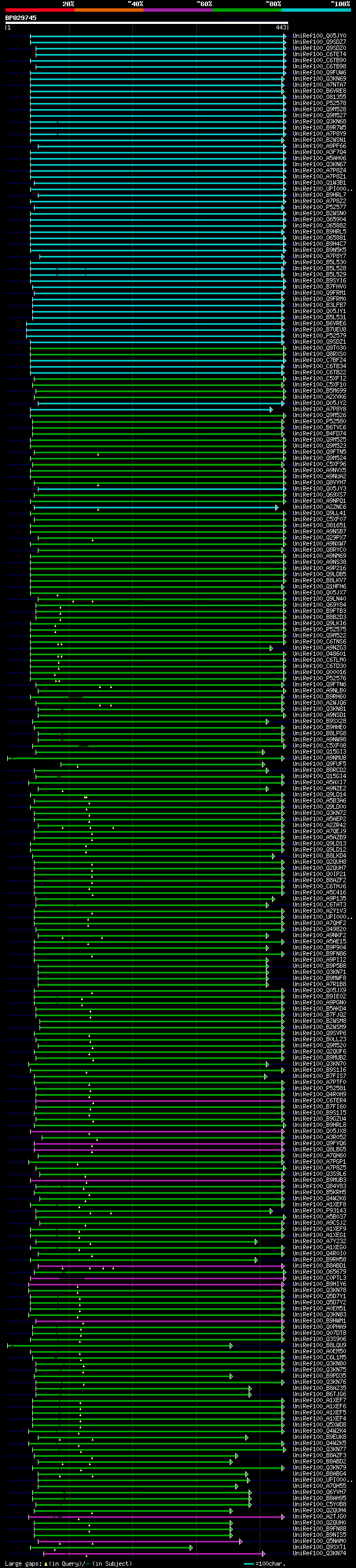The height and width of the screenshot is (1568, 356).
Task: Click hit label UniRef100_B9H4C7
Action: click(x=319, y=244)
